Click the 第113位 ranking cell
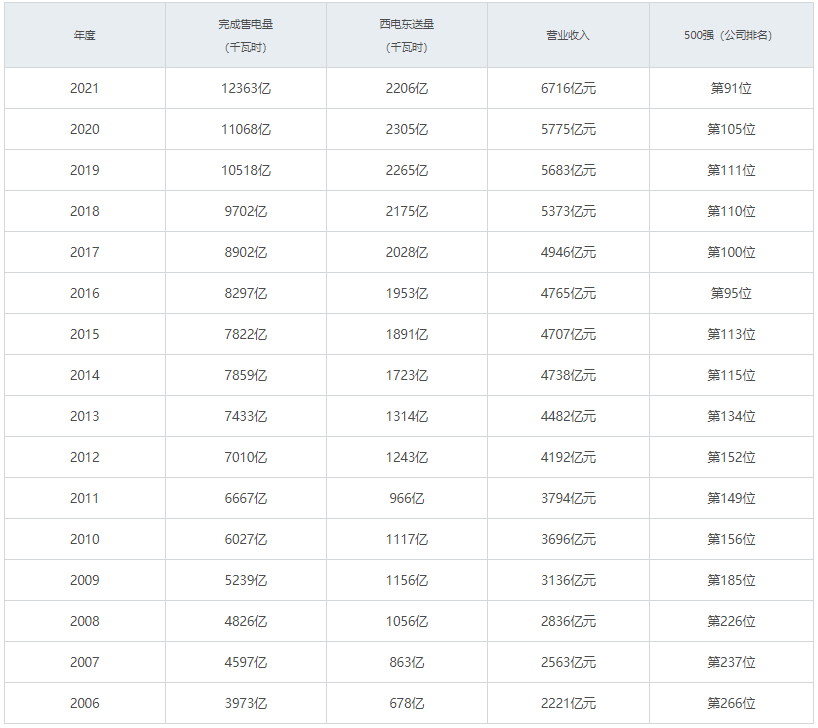818x728 pixels. (731, 334)
